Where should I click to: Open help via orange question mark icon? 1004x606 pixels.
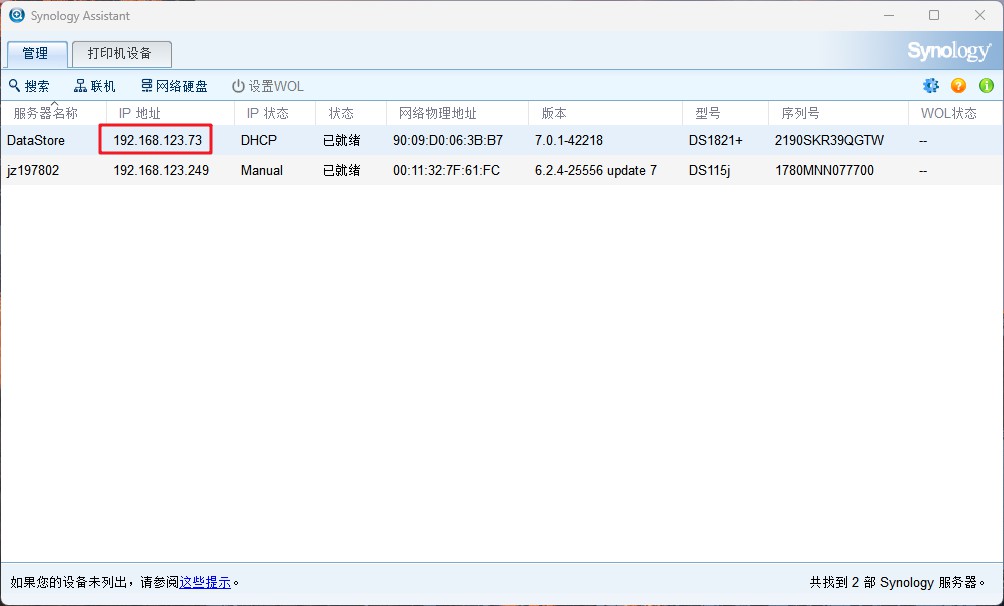click(x=958, y=85)
